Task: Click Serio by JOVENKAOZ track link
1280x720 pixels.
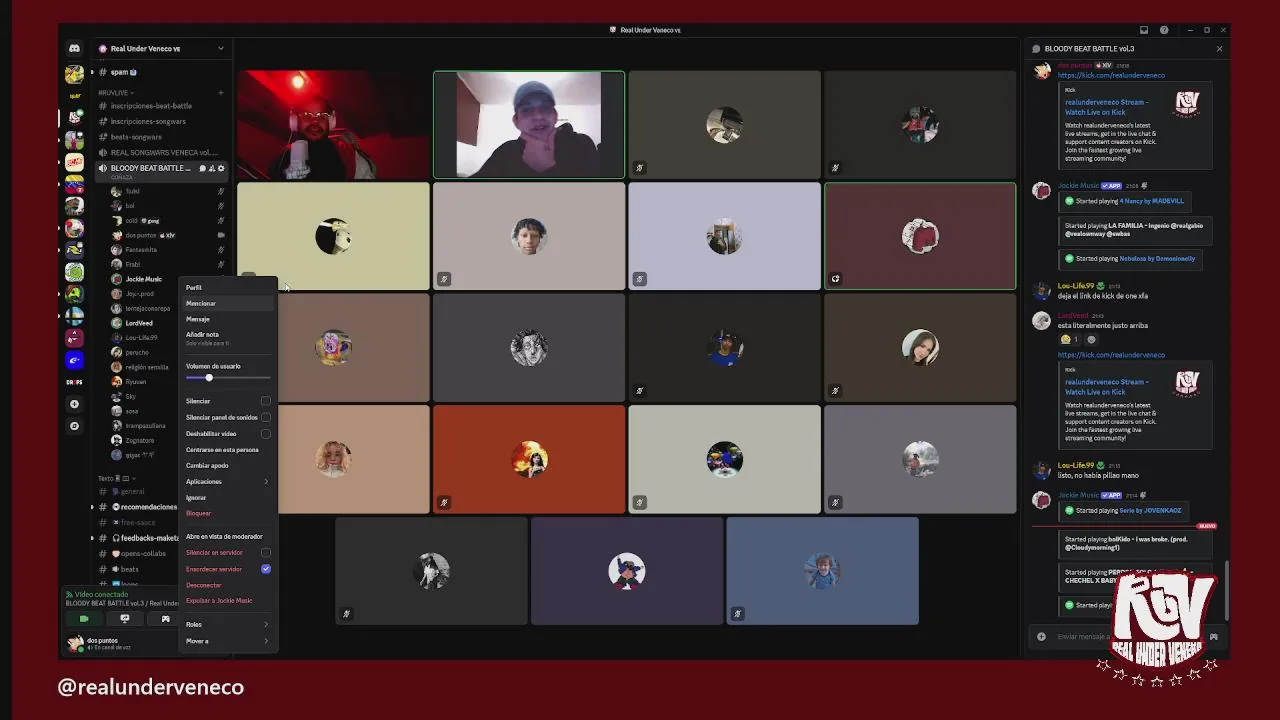Action: (1150, 510)
